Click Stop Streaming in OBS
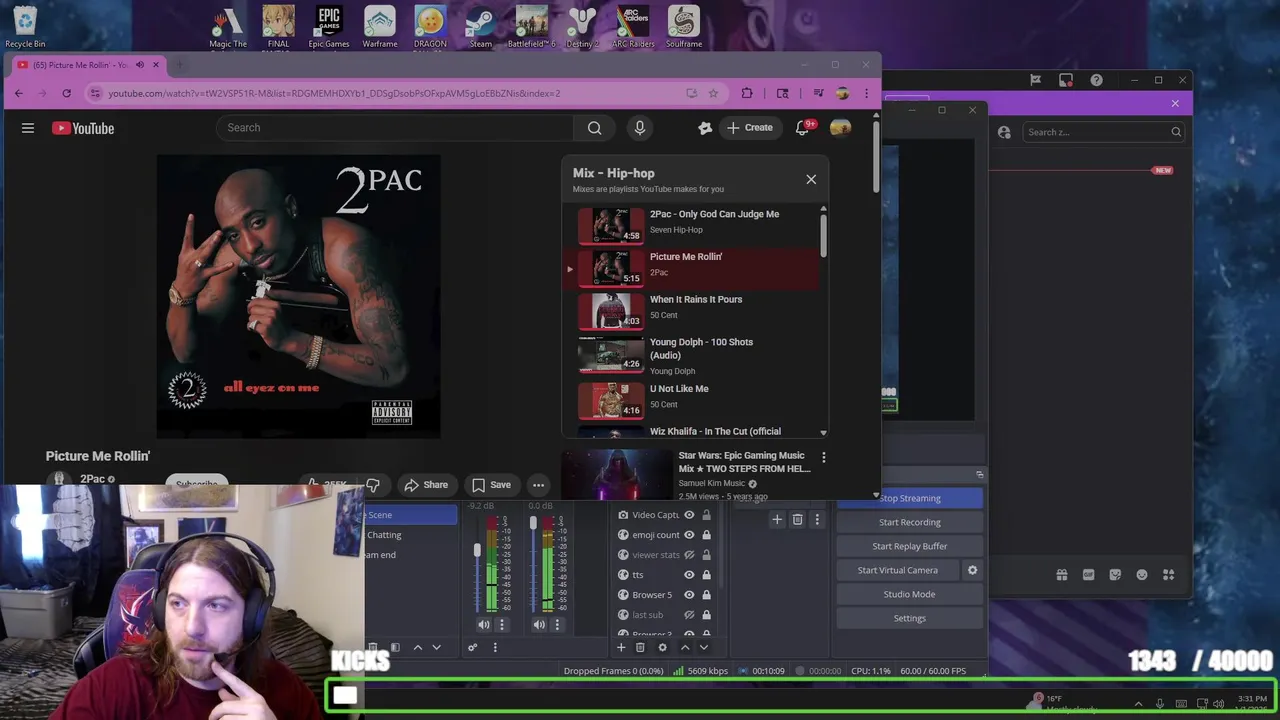 coord(910,498)
